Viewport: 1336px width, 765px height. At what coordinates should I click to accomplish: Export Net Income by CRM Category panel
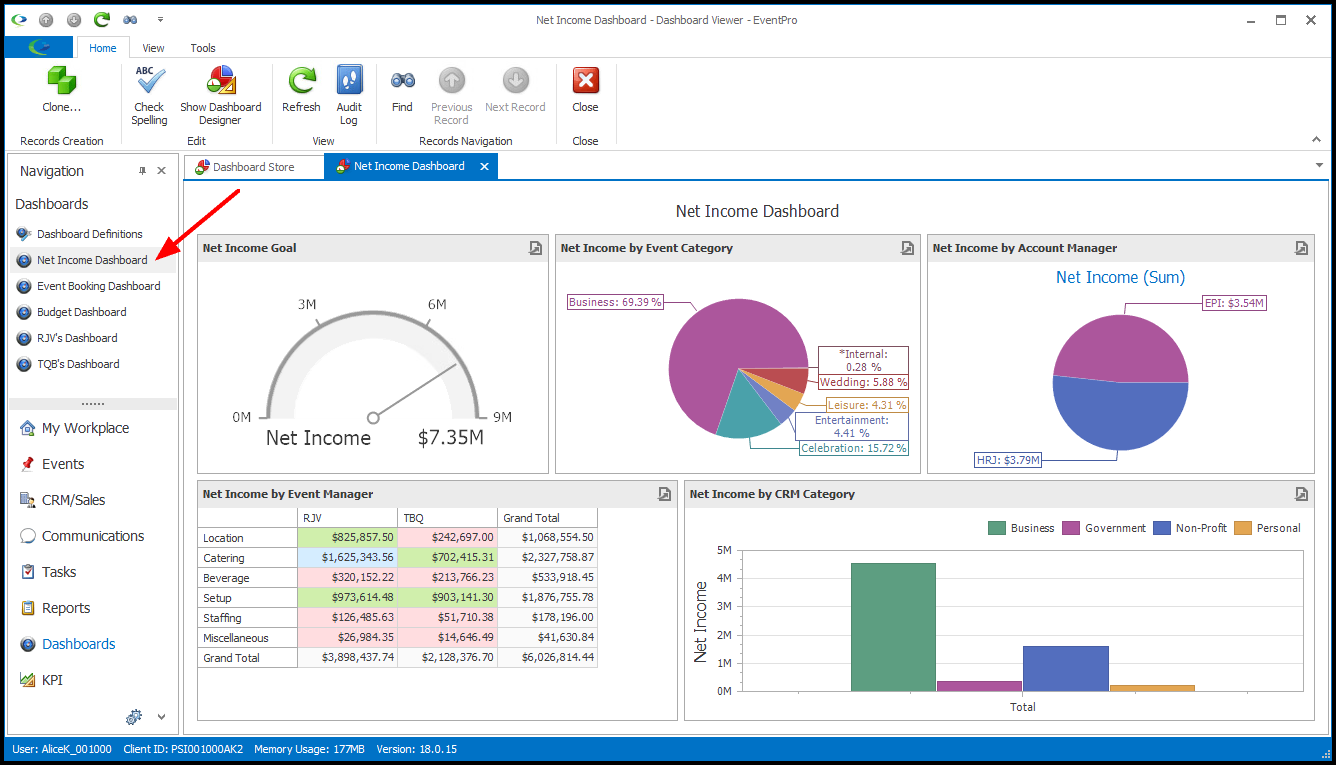point(1301,494)
